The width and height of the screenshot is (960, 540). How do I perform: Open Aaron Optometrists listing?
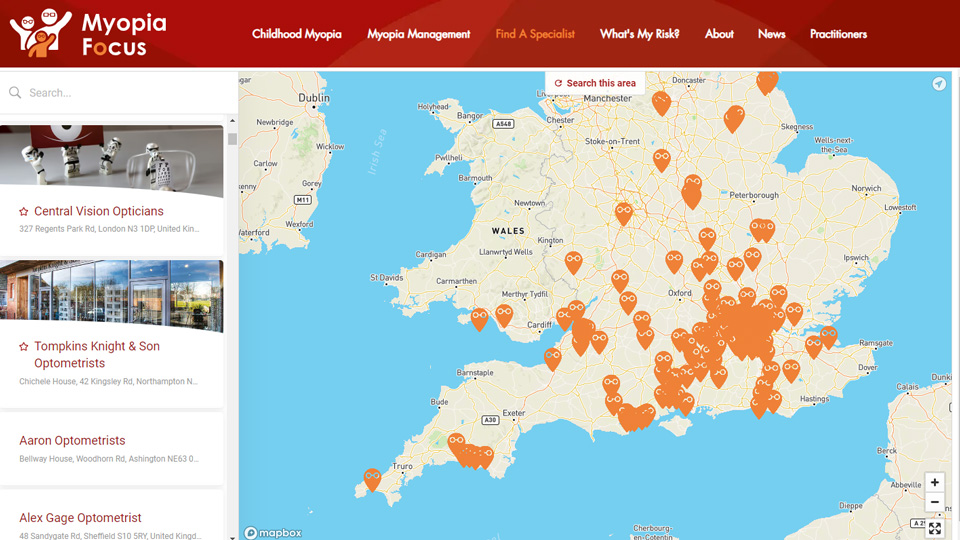click(72, 441)
